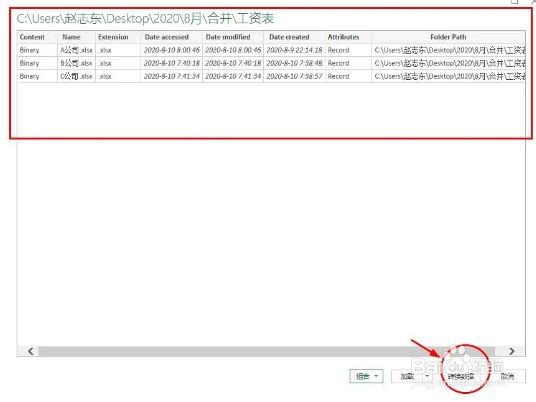Click the horizontal scrollbar thumb
The width and height of the screenshot is (536, 402).
267,351
